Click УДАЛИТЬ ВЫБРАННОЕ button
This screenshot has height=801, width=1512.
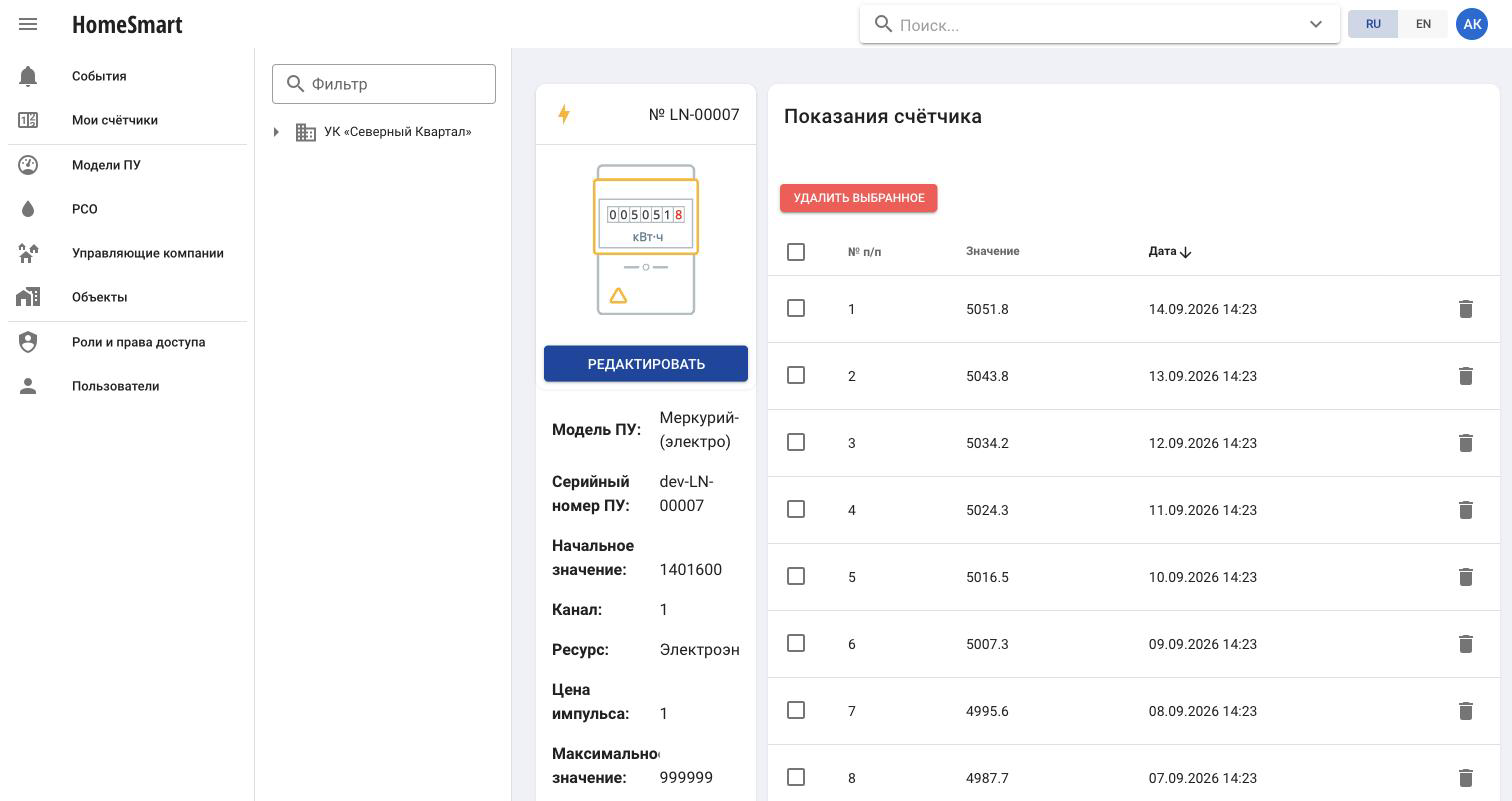tap(858, 198)
